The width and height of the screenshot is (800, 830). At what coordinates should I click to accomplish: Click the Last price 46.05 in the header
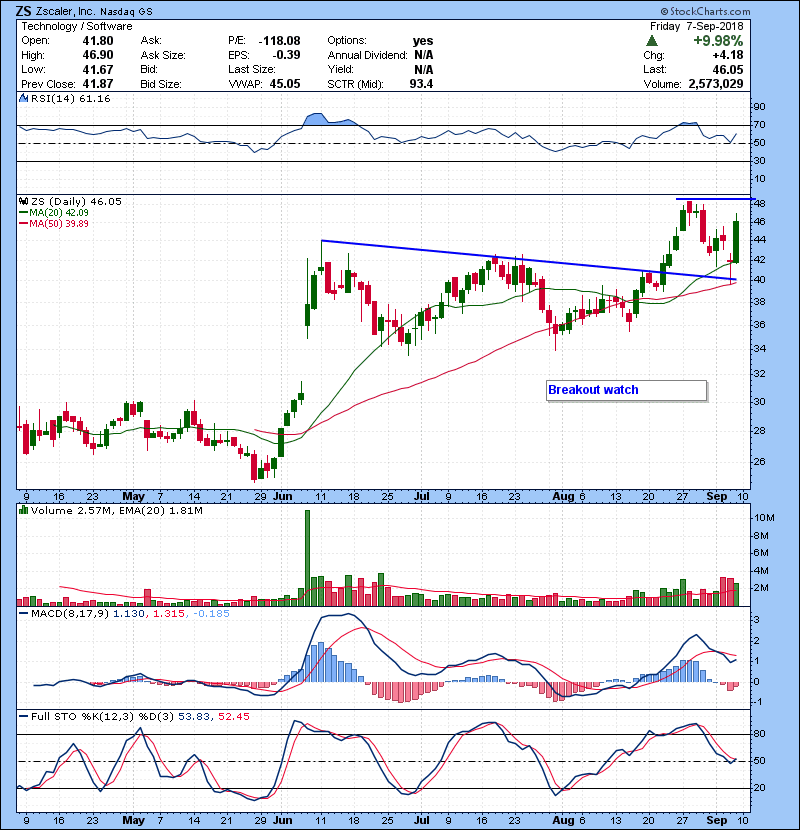click(x=728, y=69)
